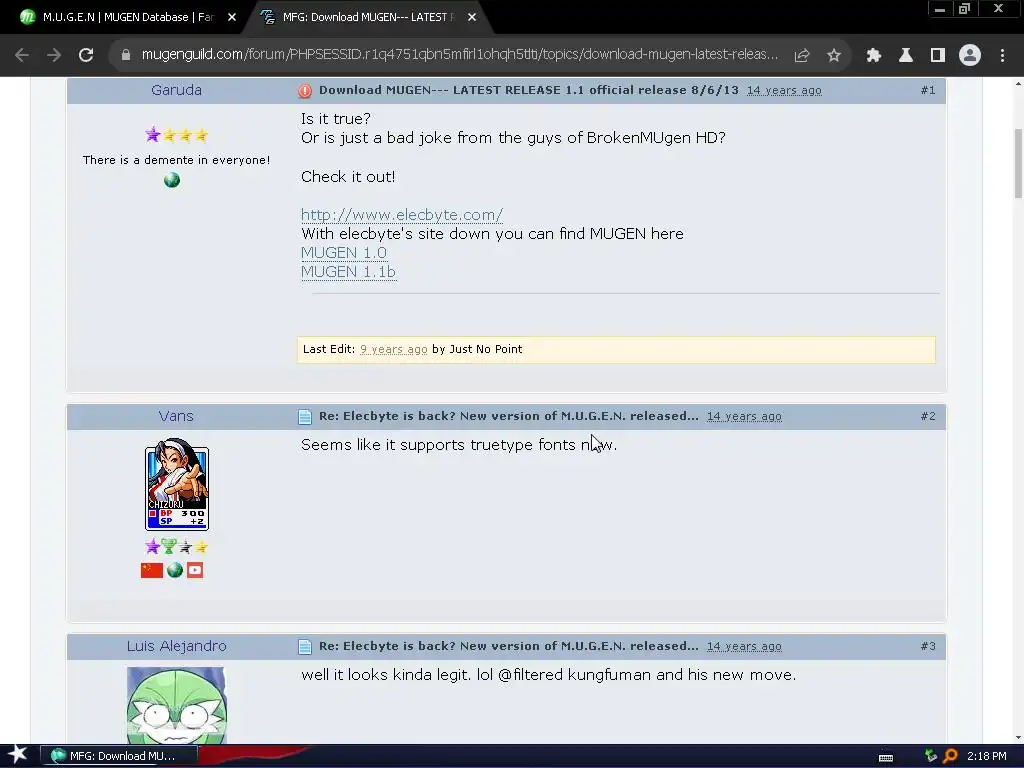Toggle the side panel icon
The height and width of the screenshot is (768, 1024).
click(938, 56)
